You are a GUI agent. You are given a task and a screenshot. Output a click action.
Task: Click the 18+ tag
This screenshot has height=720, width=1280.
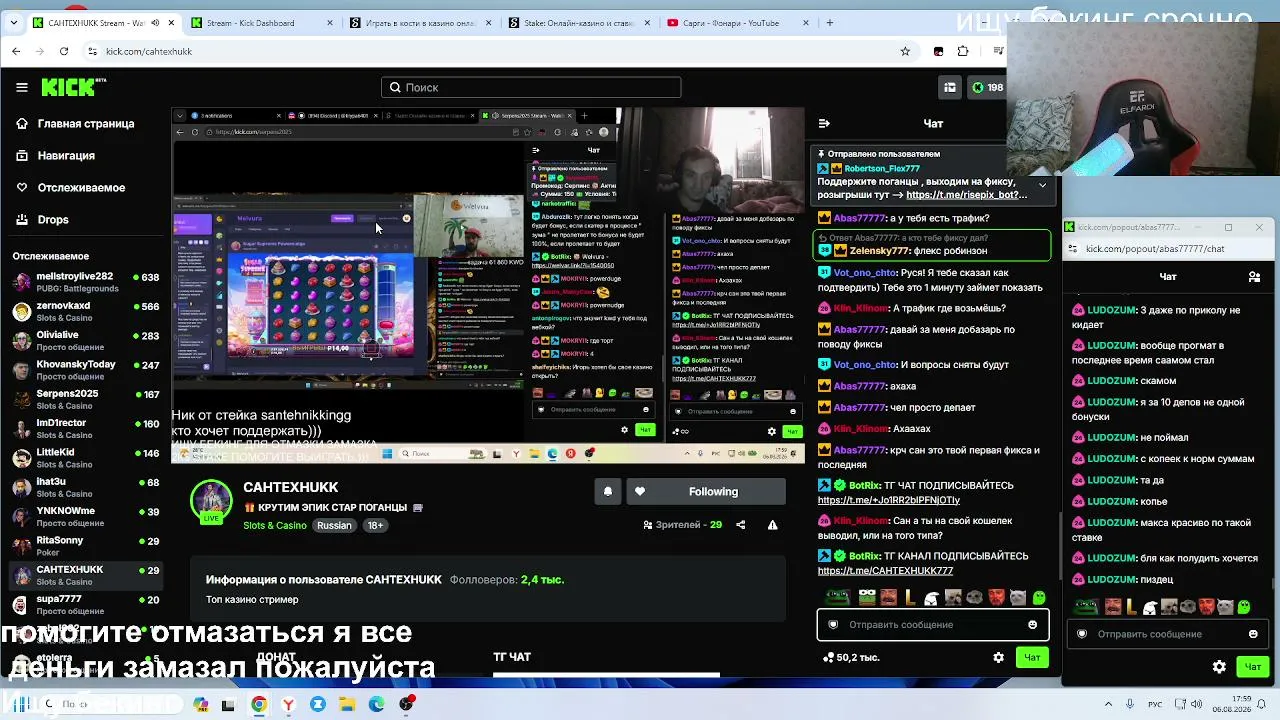click(375, 526)
